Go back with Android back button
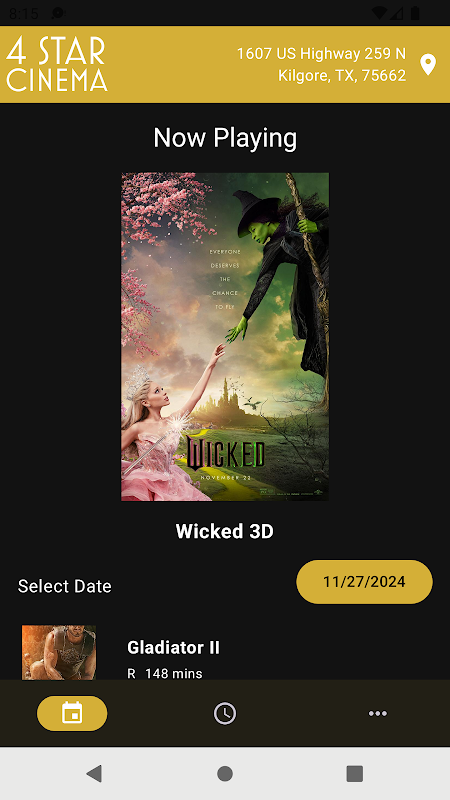This screenshot has height=800, width=450. pos(94,773)
